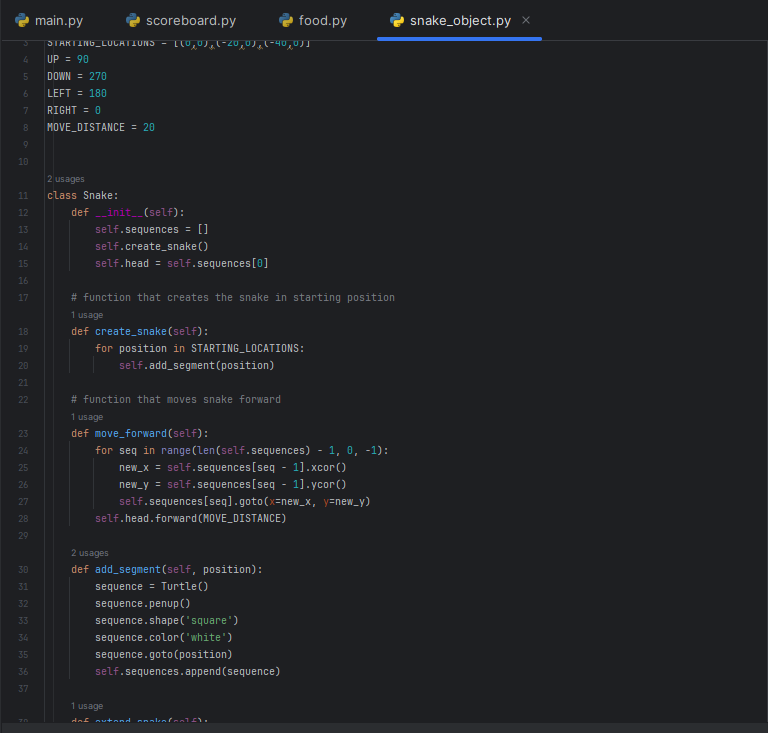768x733 pixels.
Task: Click the Python icon on main.py tab
Action: pos(21,20)
